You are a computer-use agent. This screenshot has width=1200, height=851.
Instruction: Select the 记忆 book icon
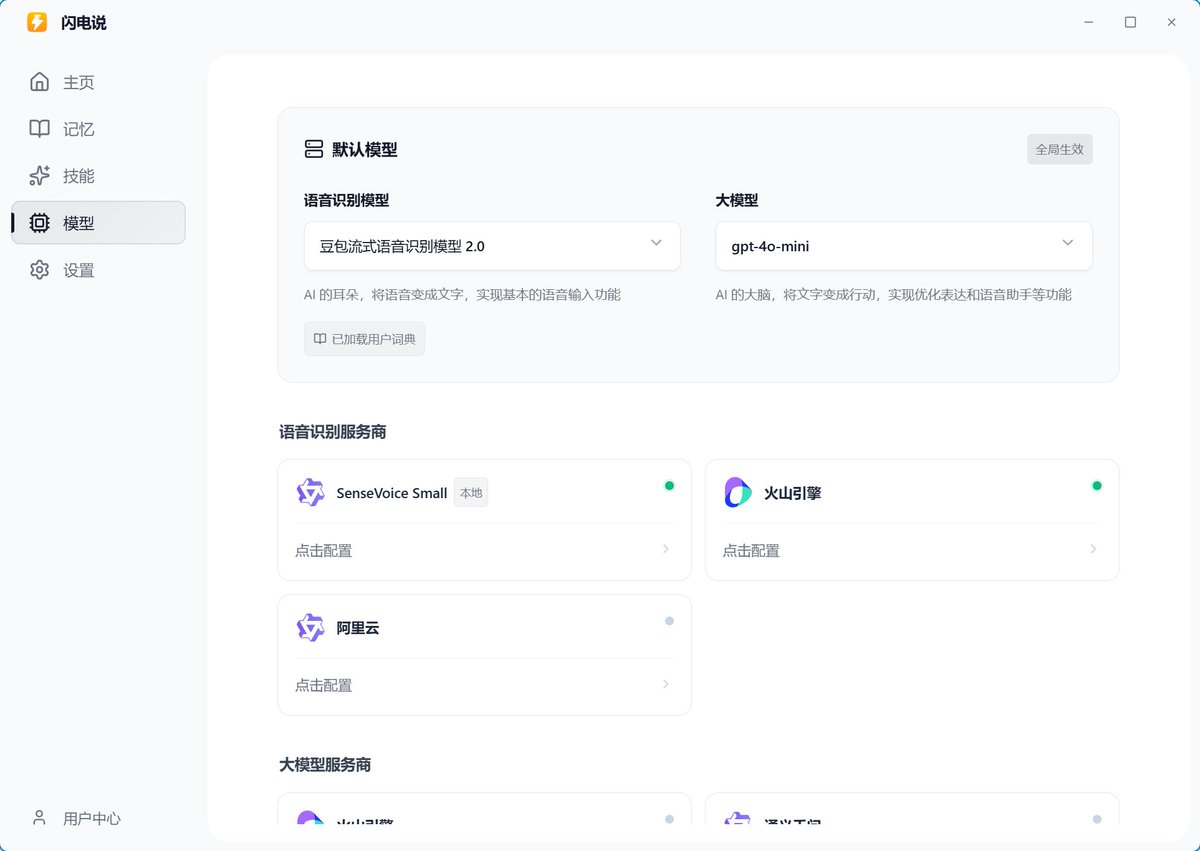[x=39, y=129]
